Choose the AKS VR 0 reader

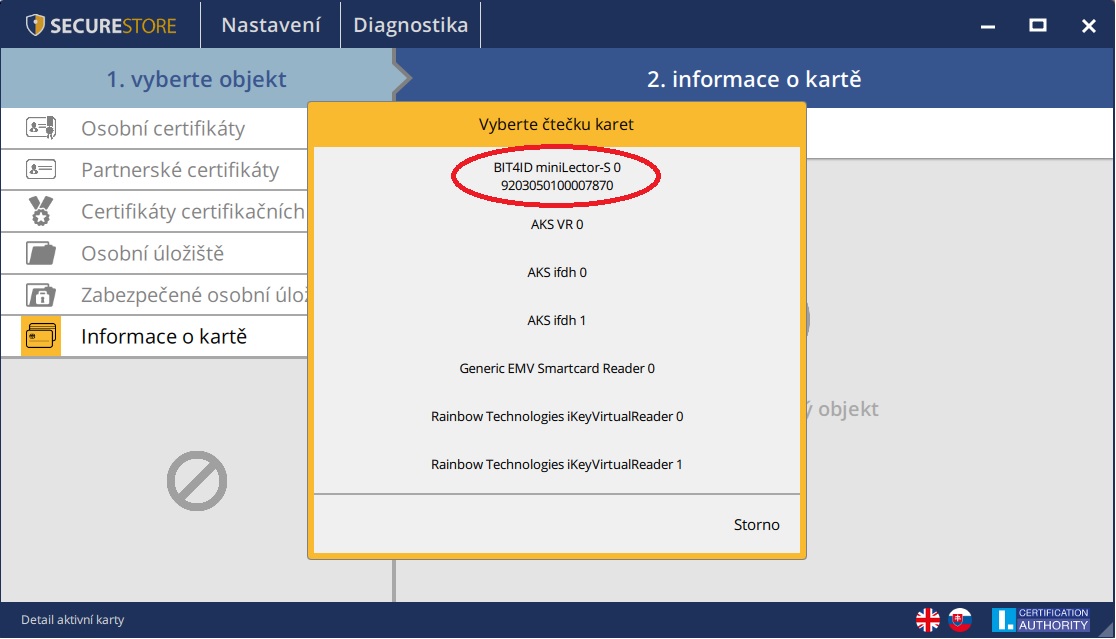point(557,225)
